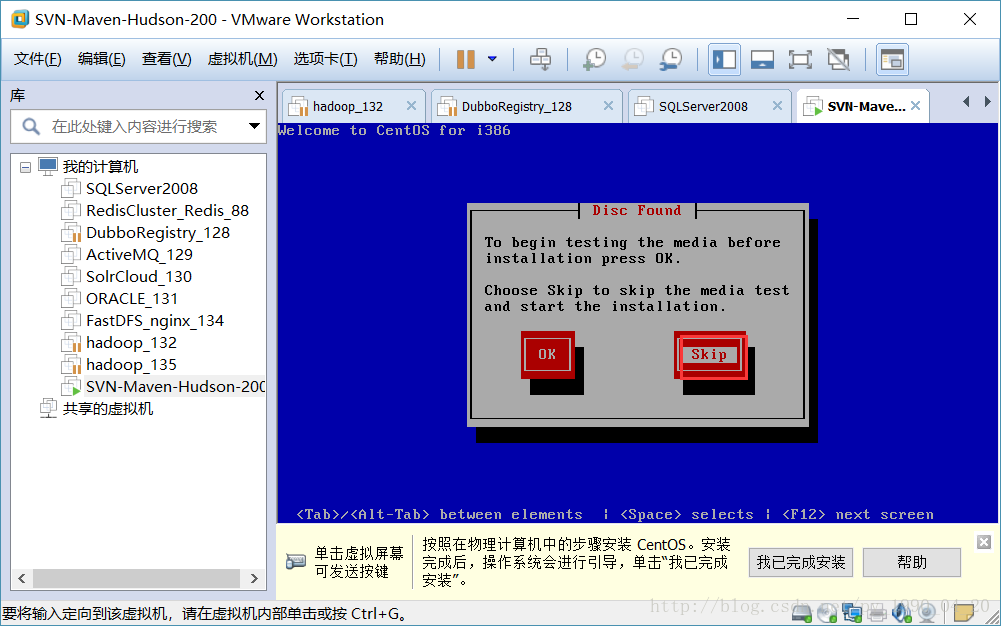1001x626 pixels.
Task: Switch to the DubboRegistry_128 tab
Action: pyautogui.click(x=516, y=107)
